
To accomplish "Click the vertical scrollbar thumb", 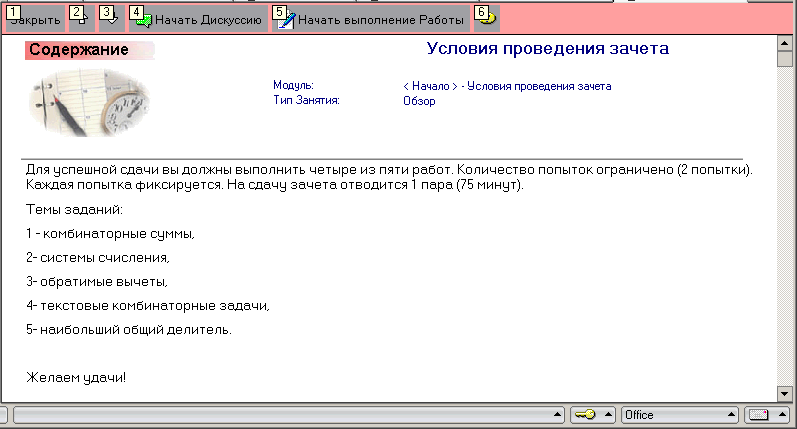I will pos(785,59).
